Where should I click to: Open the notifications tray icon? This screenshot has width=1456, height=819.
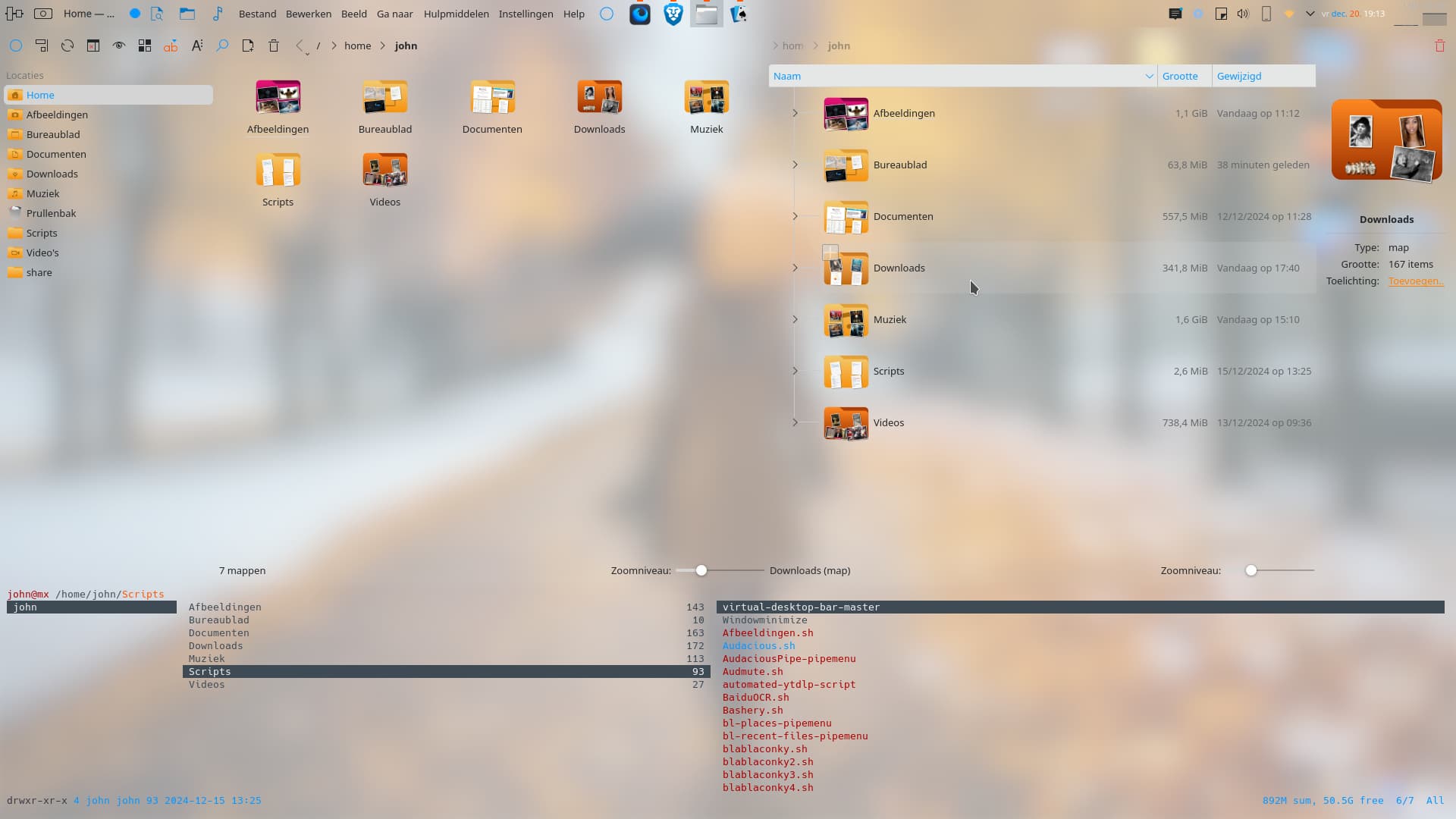click(1175, 14)
